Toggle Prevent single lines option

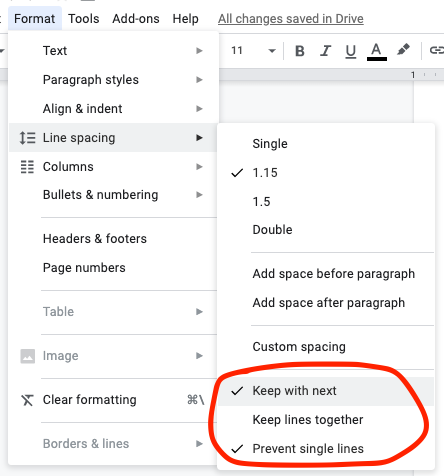point(325,449)
